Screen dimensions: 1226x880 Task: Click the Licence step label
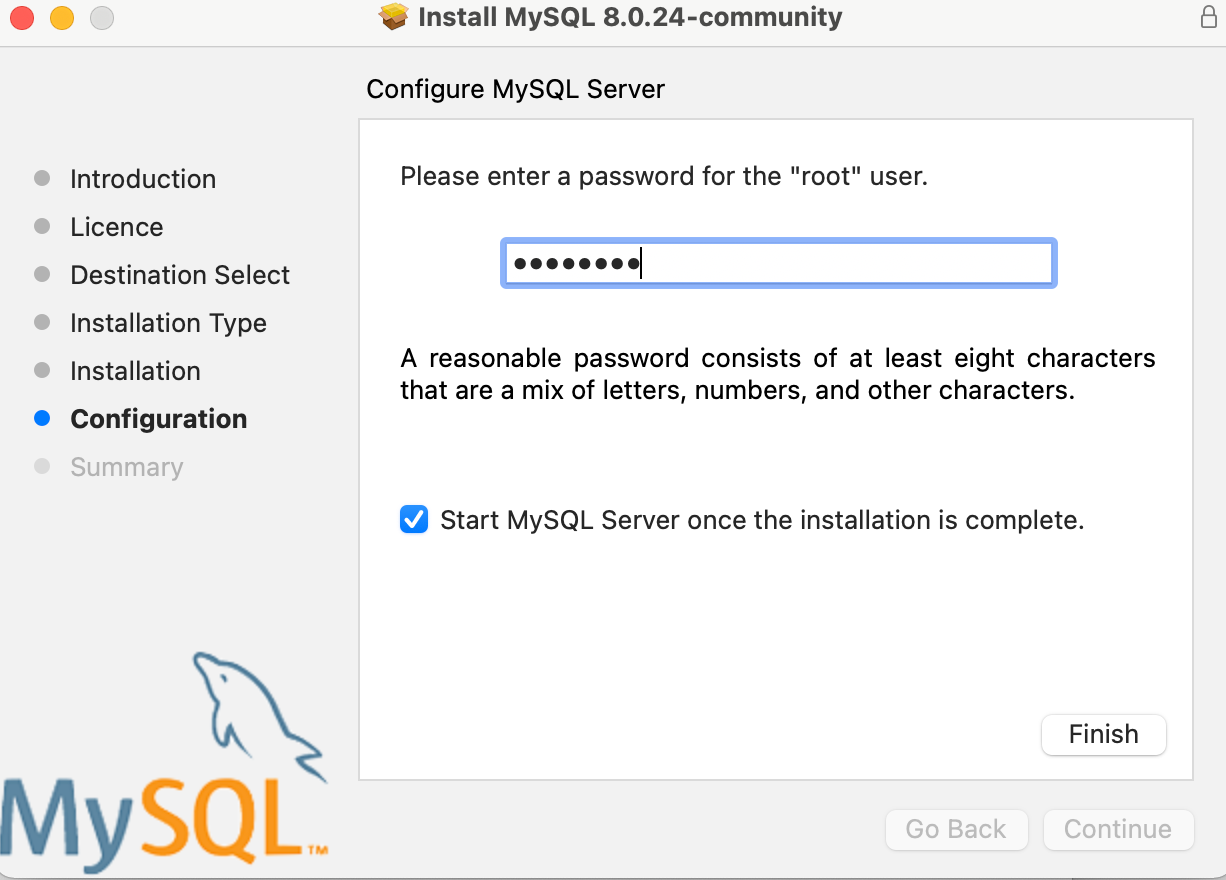point(116,226)
